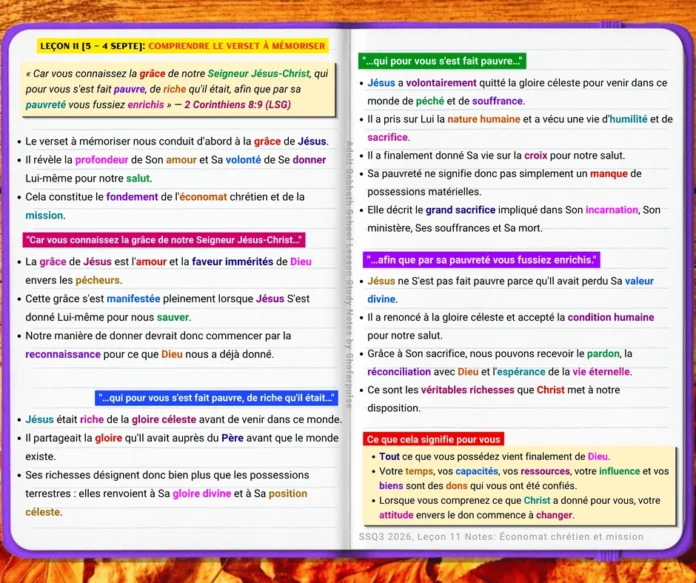Click the navy phrase "grand sacrifice"

tap(460, 210)
